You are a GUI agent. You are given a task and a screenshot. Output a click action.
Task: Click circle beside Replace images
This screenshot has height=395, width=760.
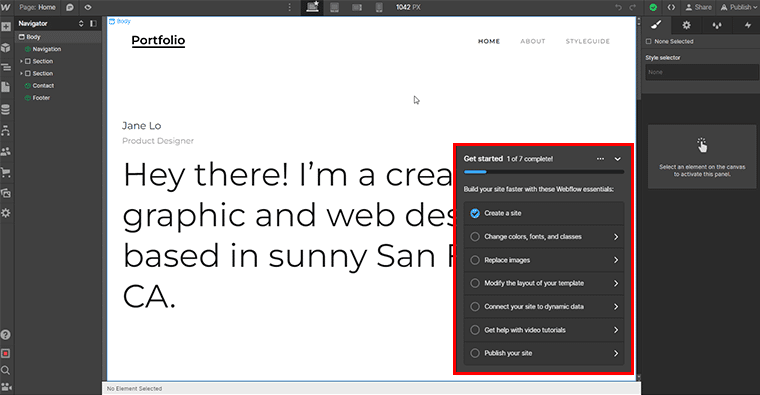(475, 260)
